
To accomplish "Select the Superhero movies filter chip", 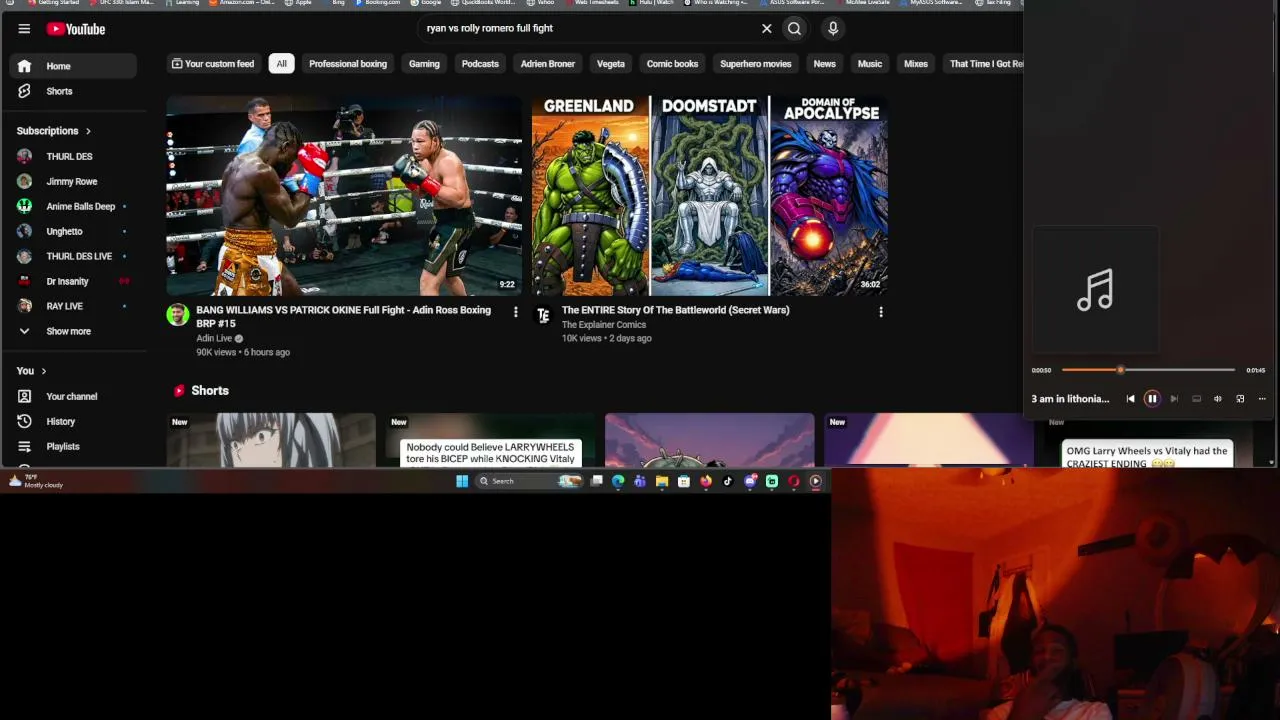I will [x=756, y=64].
